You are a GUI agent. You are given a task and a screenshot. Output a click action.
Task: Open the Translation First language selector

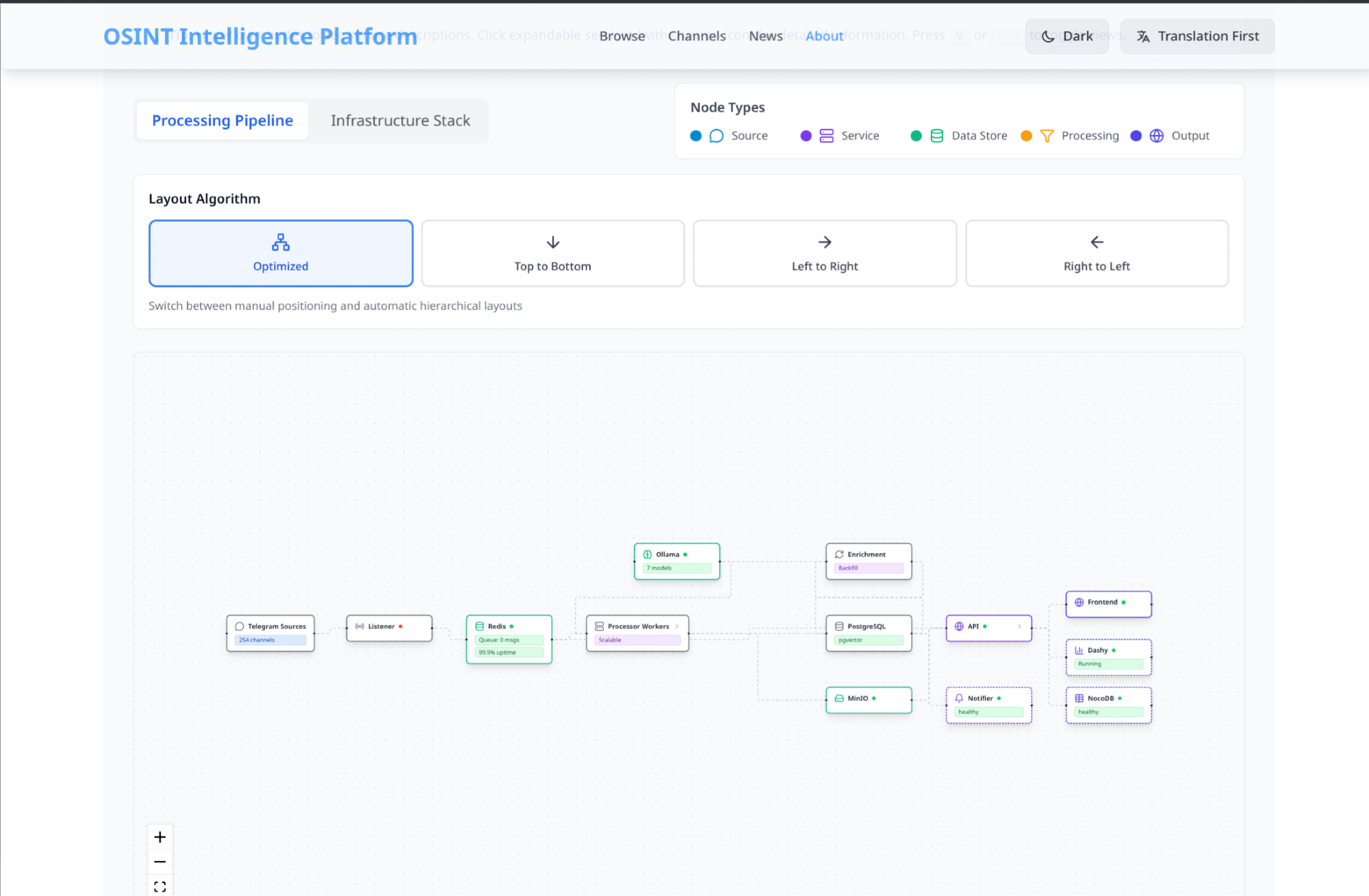(1197, 36)
